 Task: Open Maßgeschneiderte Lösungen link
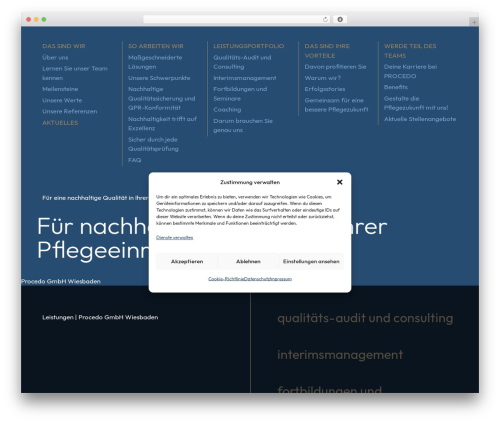(155, 62)
